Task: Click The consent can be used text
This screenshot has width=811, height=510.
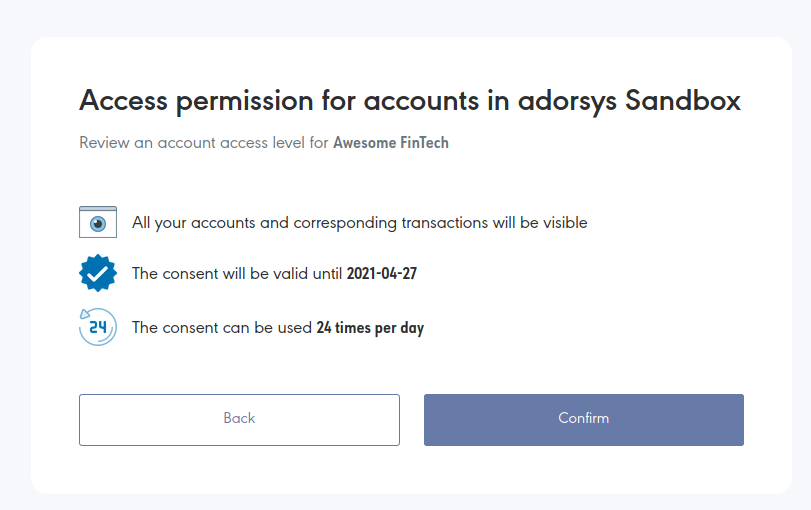Action: pyautogui.click(x=222, y=328)
